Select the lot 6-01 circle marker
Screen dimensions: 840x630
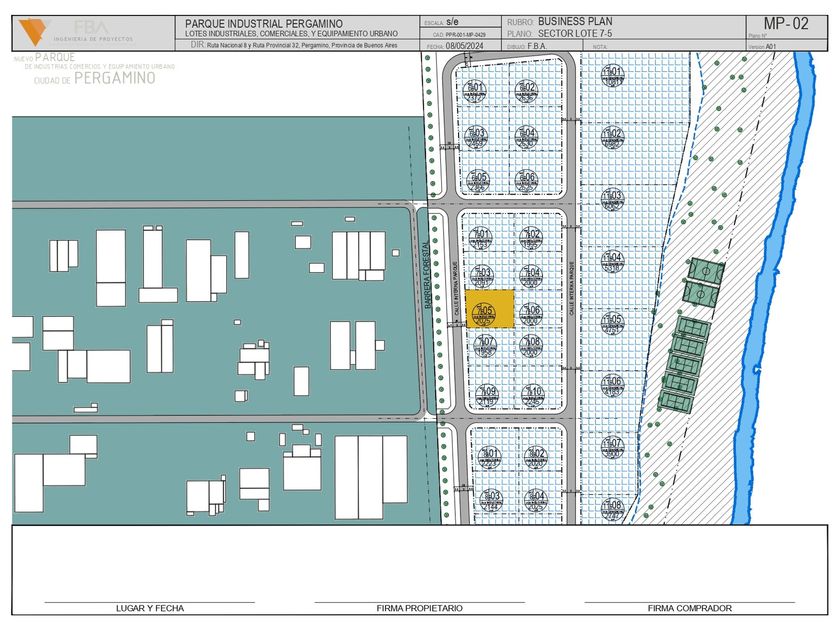(475, 91)
